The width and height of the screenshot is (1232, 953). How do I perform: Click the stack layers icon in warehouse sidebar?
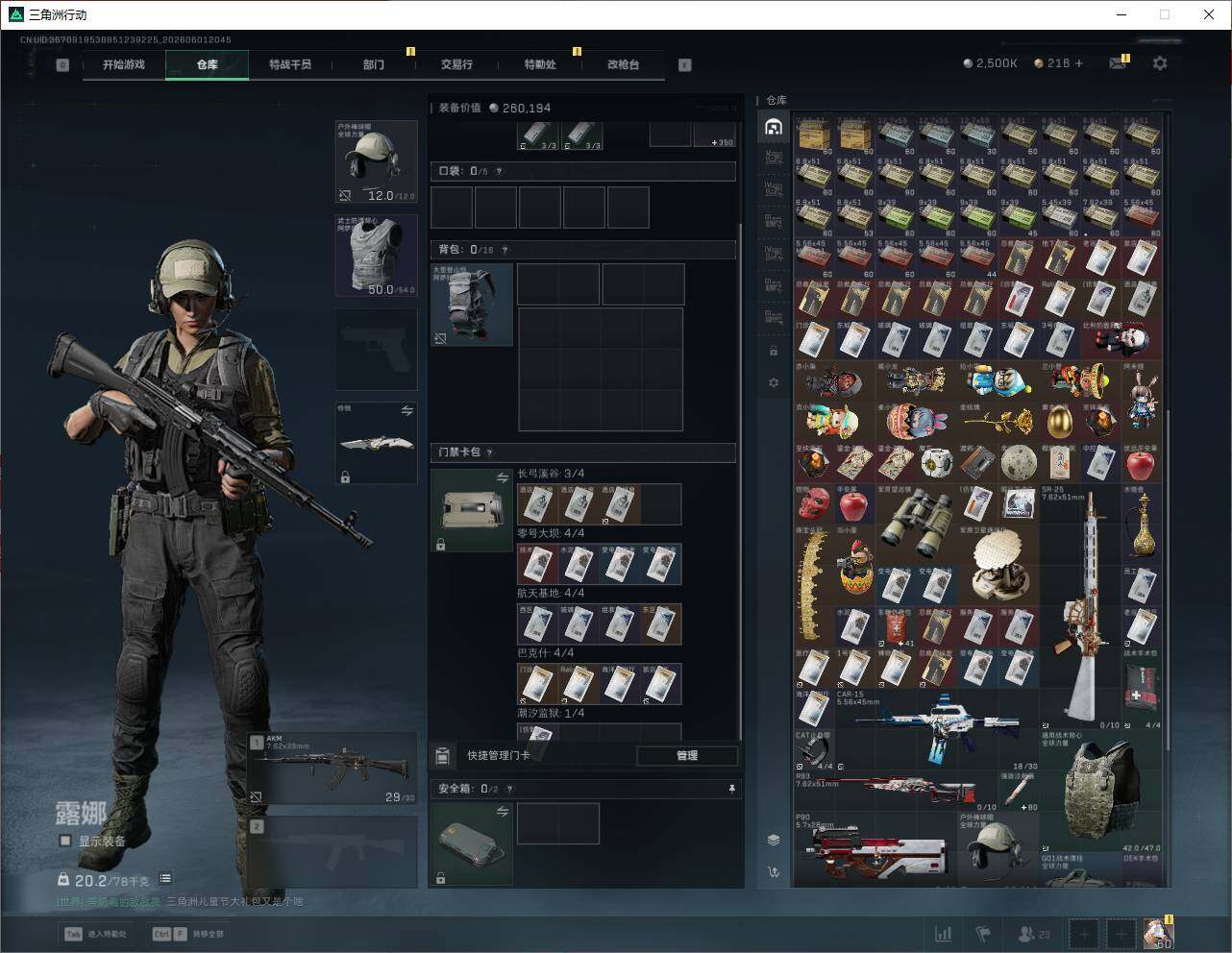click(x=774, y=839)
